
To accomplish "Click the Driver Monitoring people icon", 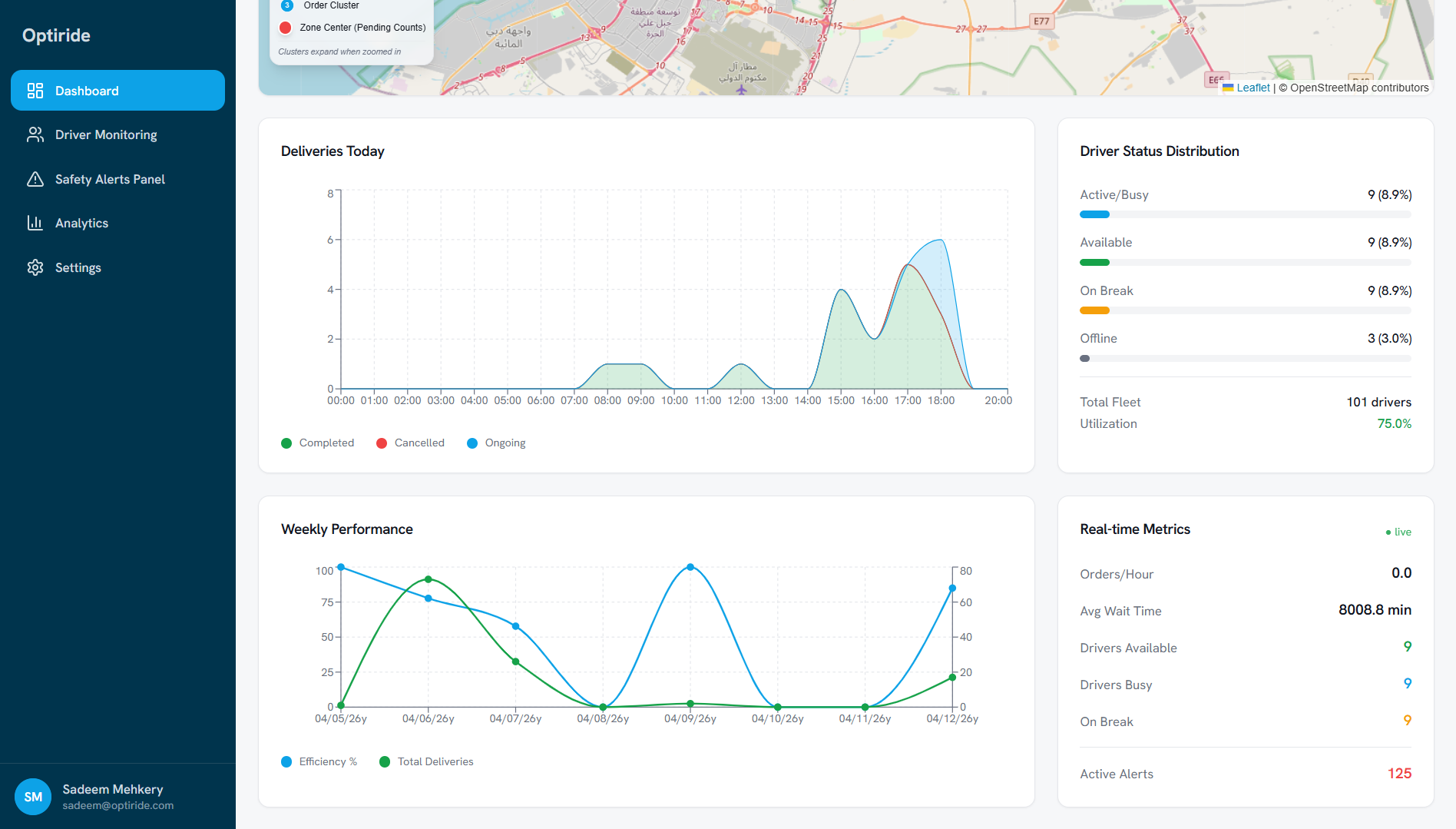I will (x=35, y=134).
